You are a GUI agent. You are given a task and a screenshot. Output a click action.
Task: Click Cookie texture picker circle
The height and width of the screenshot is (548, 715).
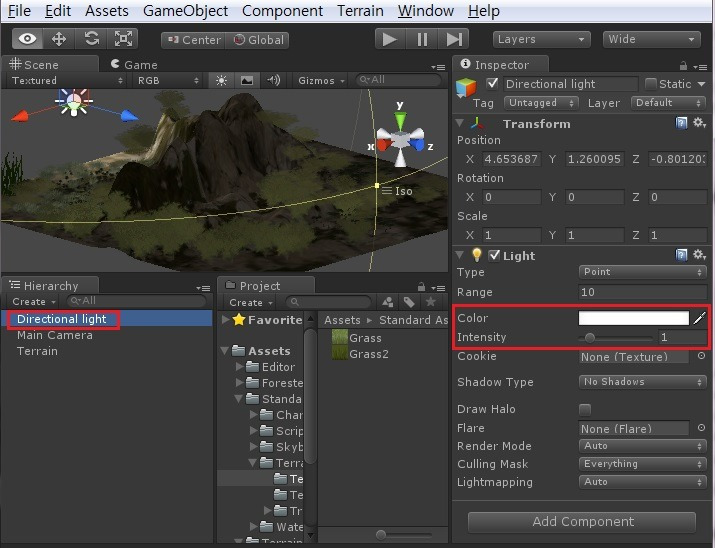(x=701, y=356)
